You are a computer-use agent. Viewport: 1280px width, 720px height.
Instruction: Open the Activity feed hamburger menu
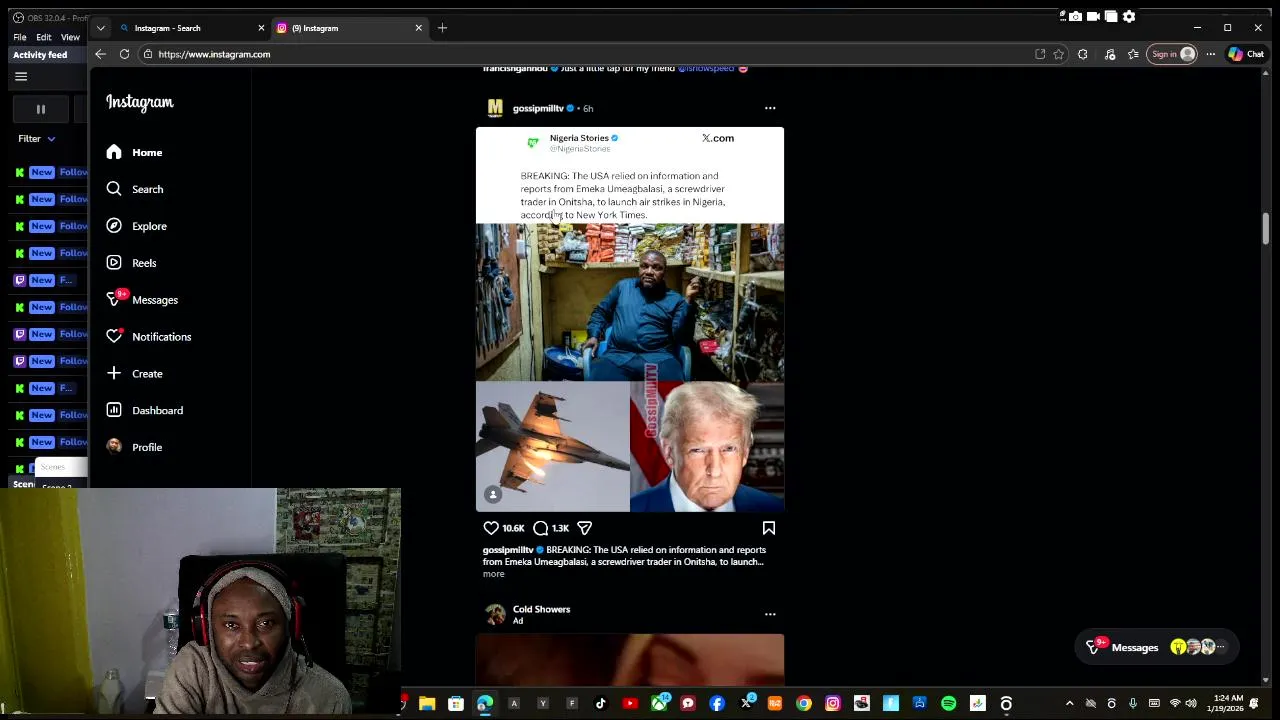(x=21, y=77)
